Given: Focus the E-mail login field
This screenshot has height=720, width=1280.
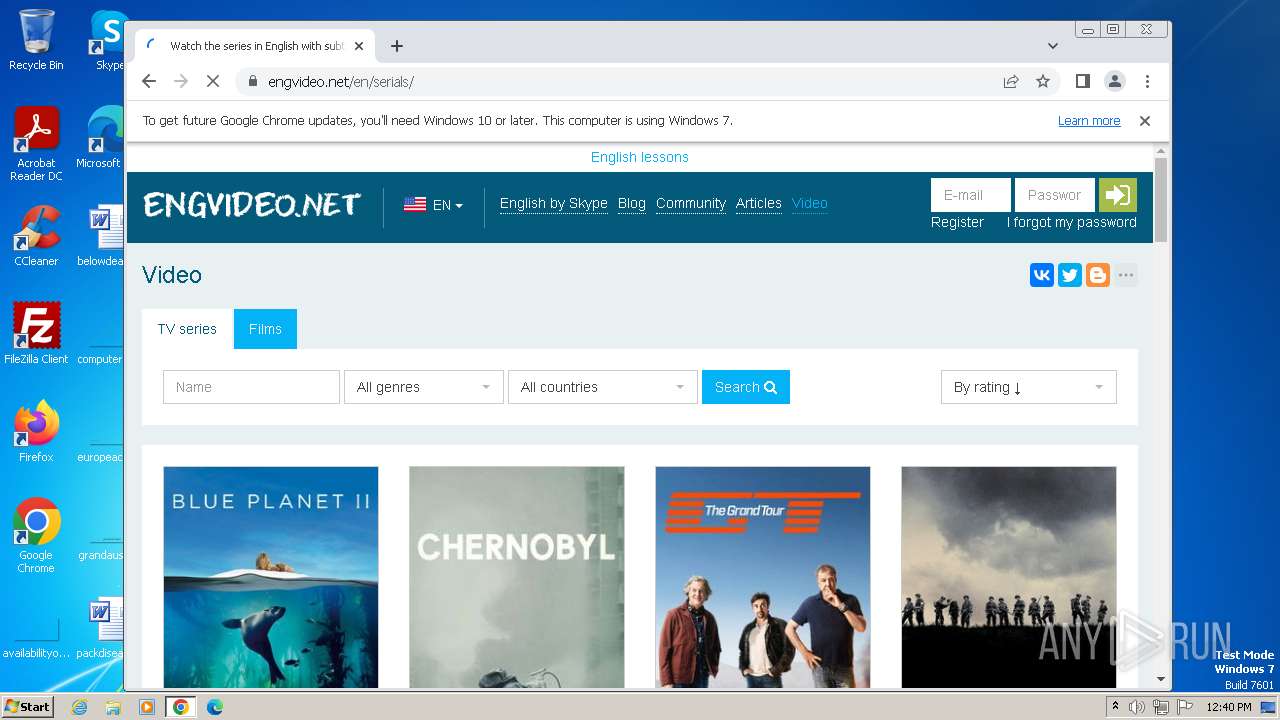Looking at the screenshot, I should coord(971,195).
